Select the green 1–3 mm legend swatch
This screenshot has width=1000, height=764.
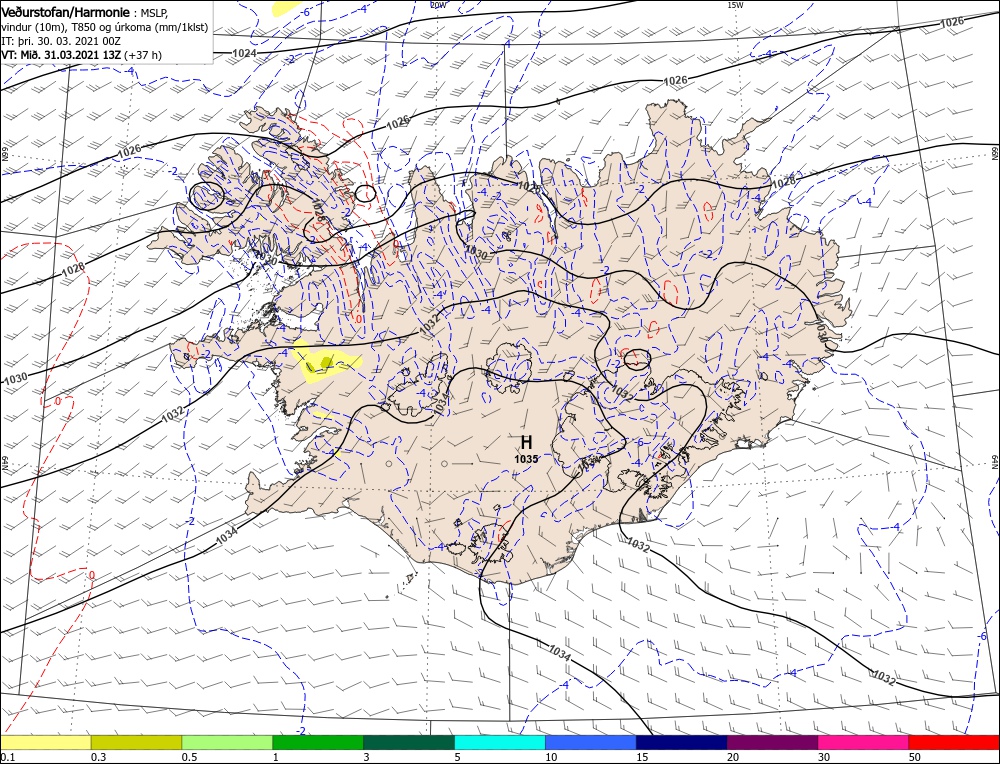pyautogui.click(x=318, y=742)
